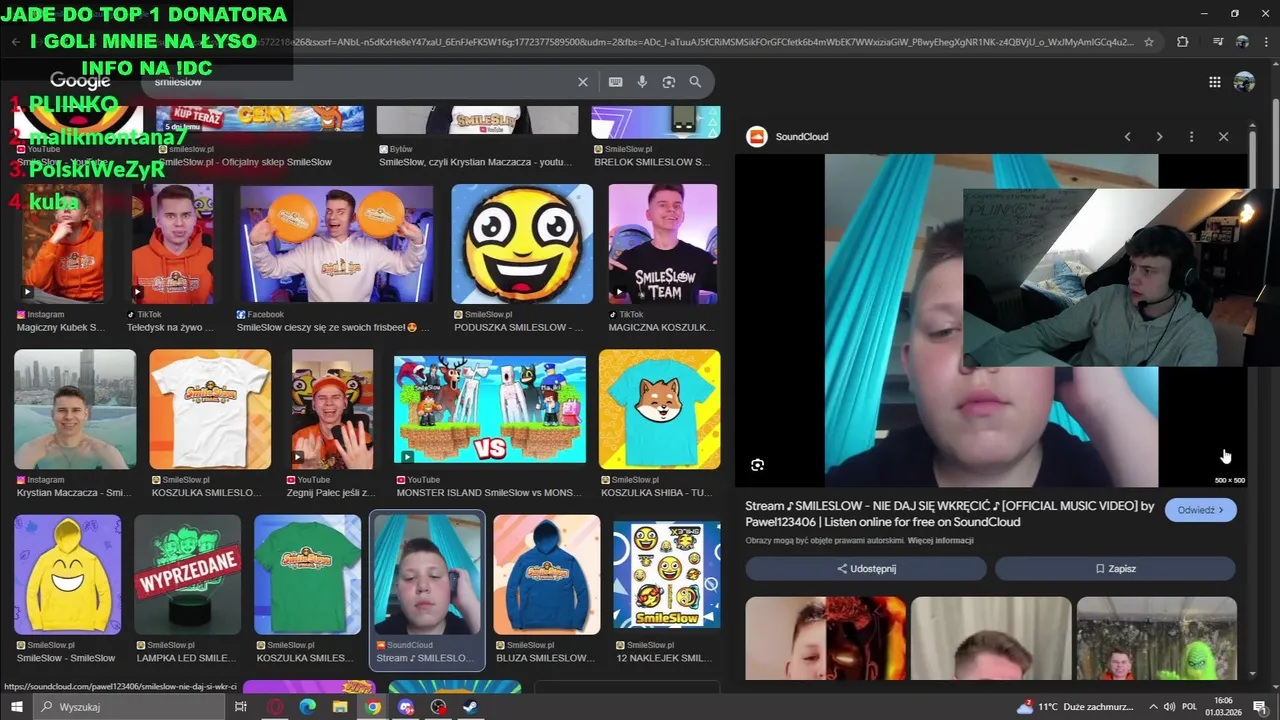Screen dimensions: 1280x720
Task: Open Microsoft Edge from the taskbar
Action: pos(307,707)
